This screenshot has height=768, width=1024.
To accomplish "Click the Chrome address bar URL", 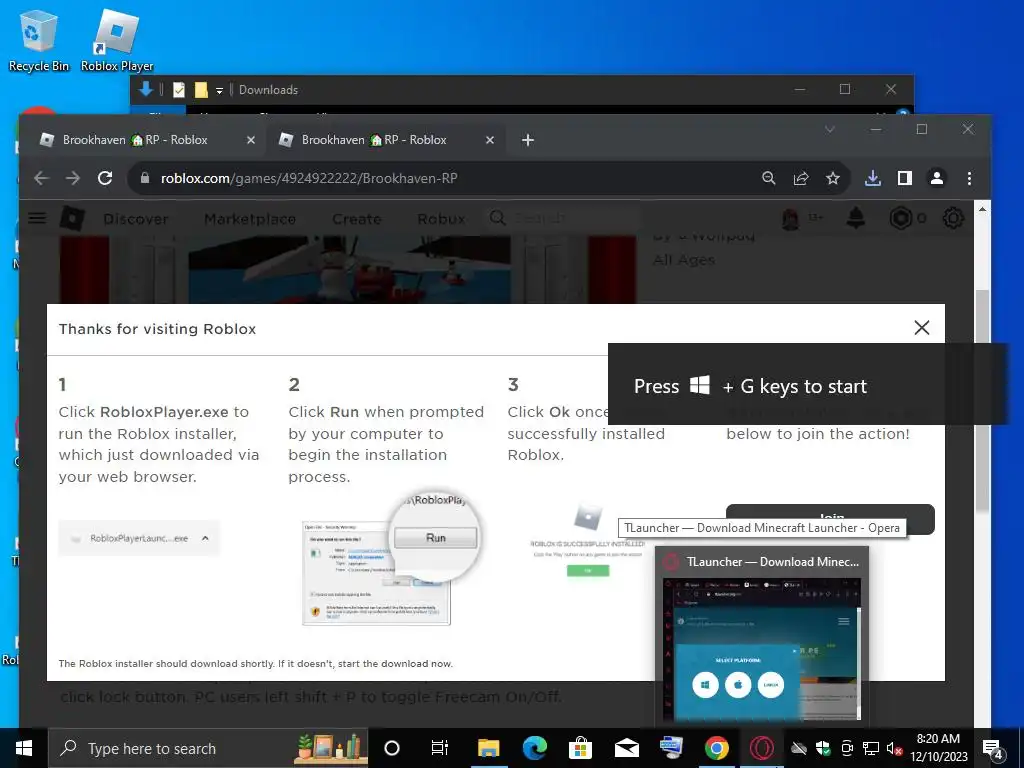I will click(x=309, y=178).
